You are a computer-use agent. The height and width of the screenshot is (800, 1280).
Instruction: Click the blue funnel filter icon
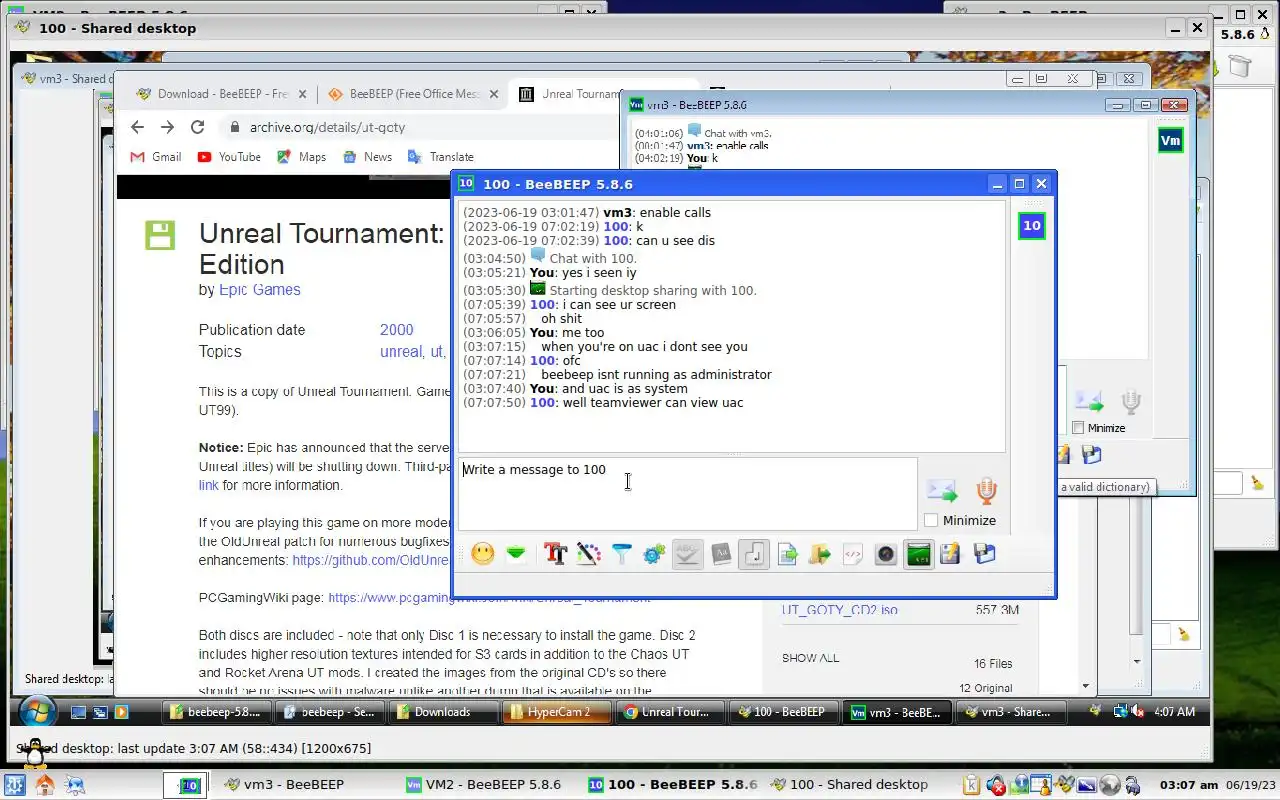coord(621,553)
